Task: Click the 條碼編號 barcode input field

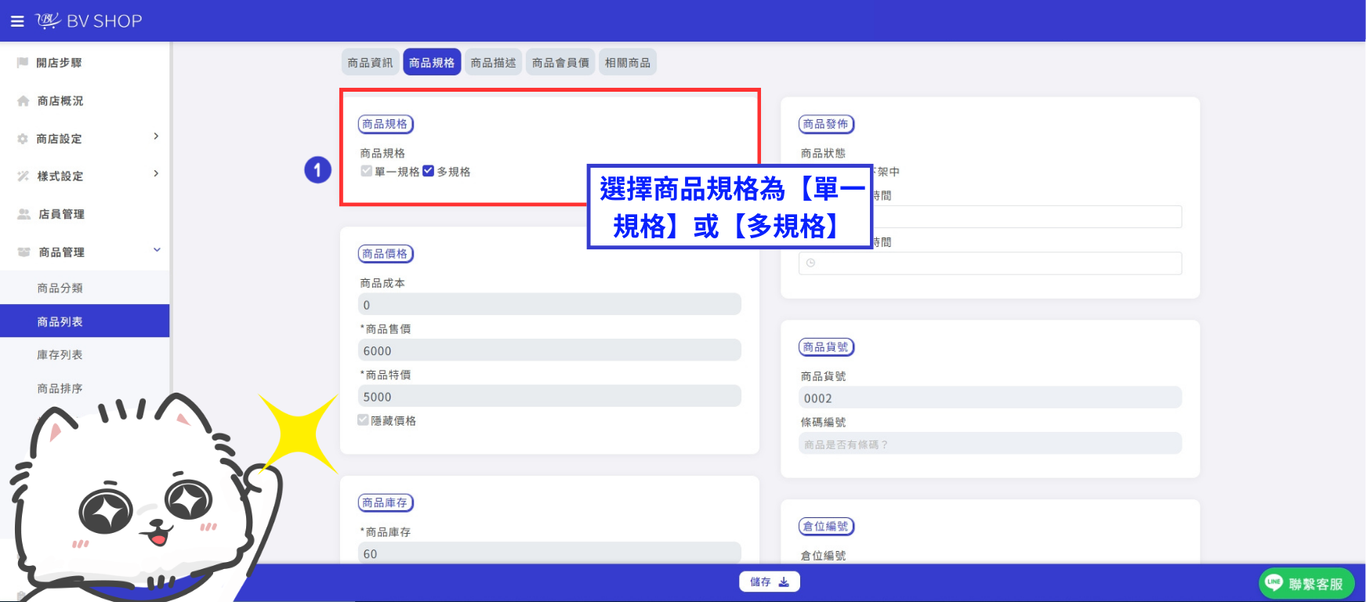Action: [990, 443]
